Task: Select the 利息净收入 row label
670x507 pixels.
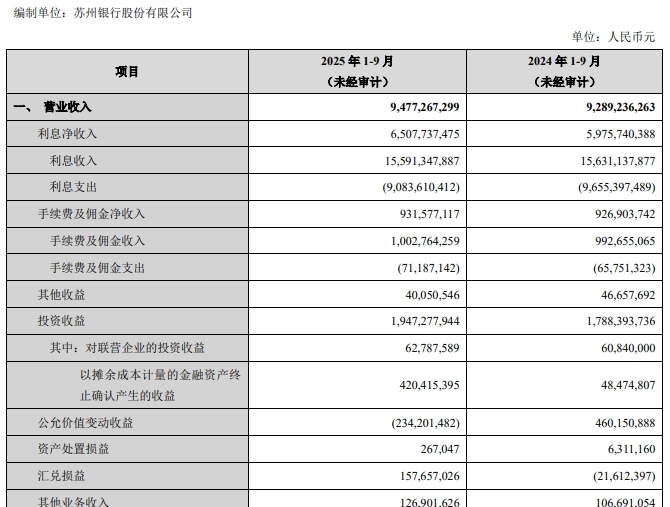Action: pos(67,134)
